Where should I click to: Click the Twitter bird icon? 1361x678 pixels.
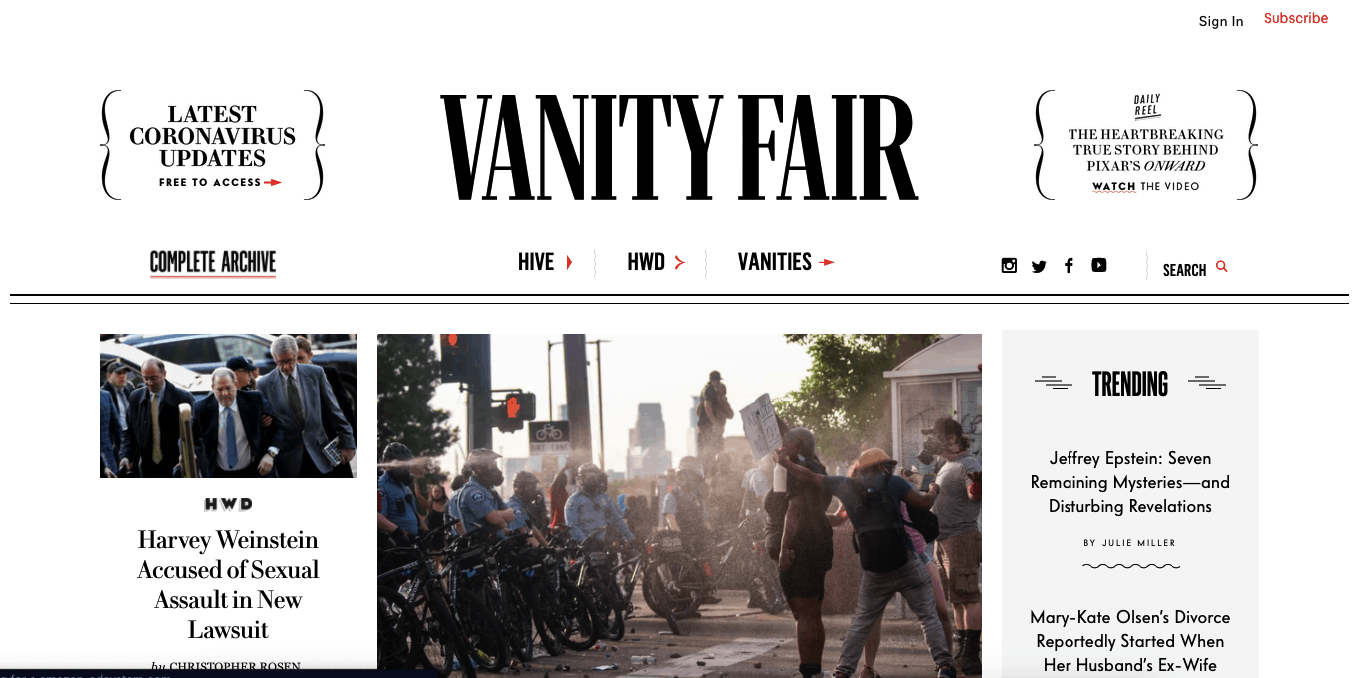click(x=1039, y=266)
